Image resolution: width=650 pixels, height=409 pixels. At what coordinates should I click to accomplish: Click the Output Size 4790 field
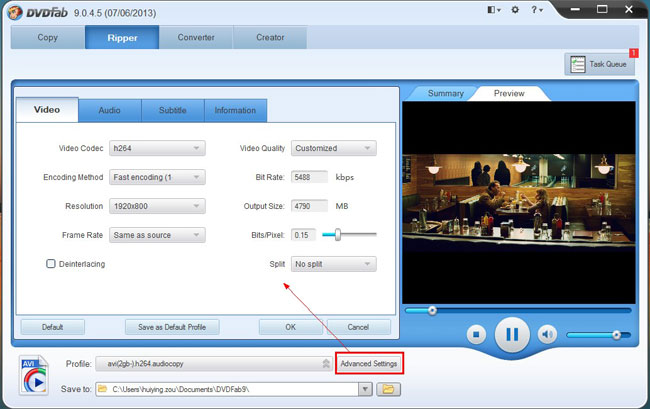(309, 206)
